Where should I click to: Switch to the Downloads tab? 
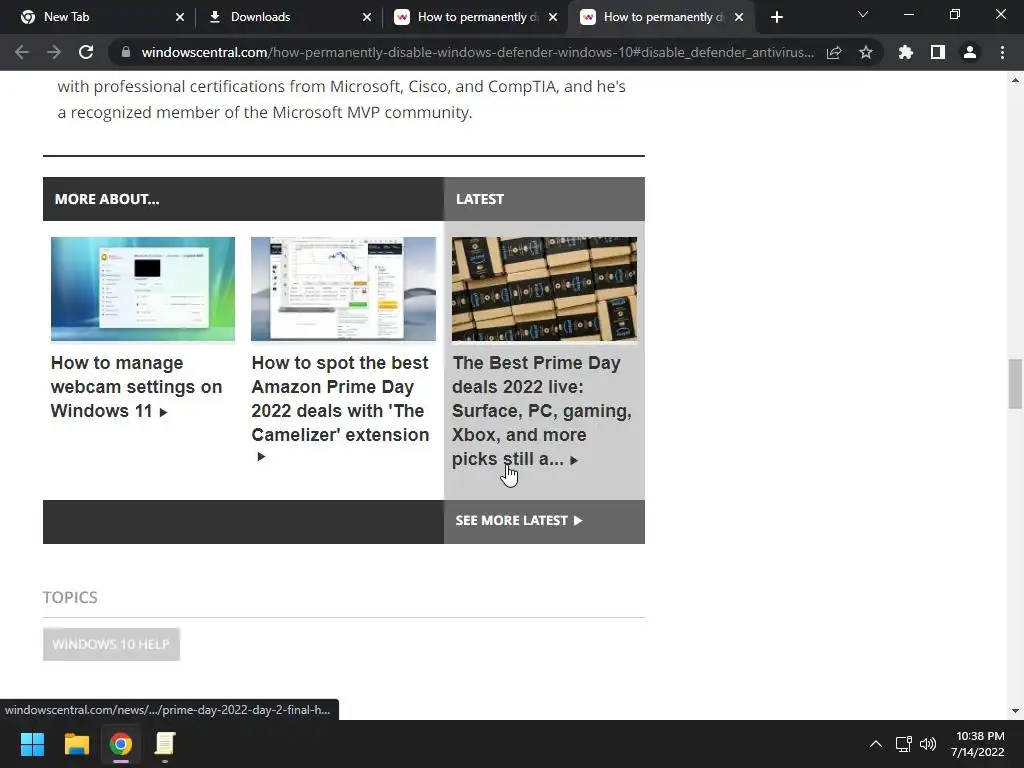pyautogui.click(x=289, y=17)
